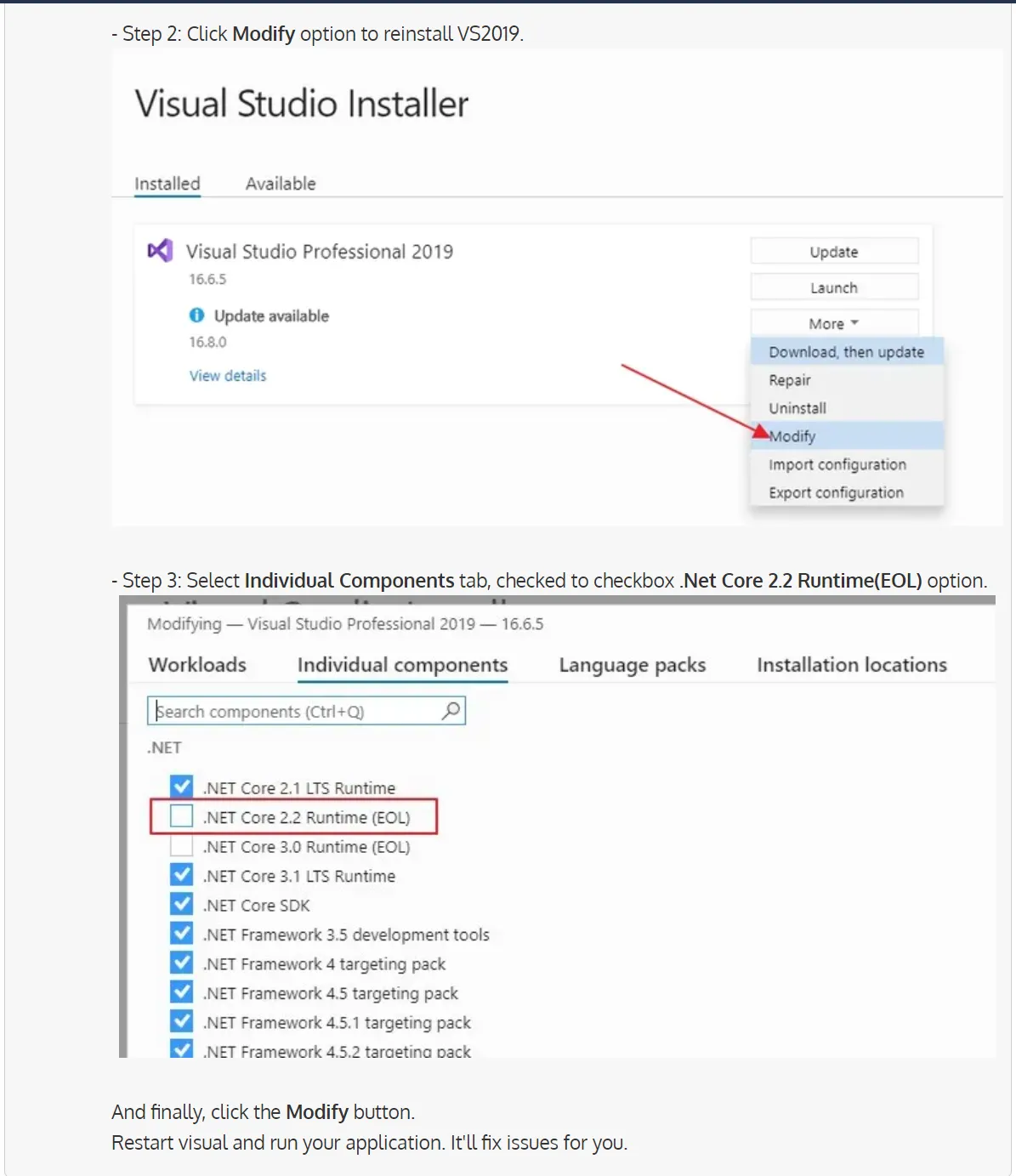Switch to the Installed tab

[167, 184]
